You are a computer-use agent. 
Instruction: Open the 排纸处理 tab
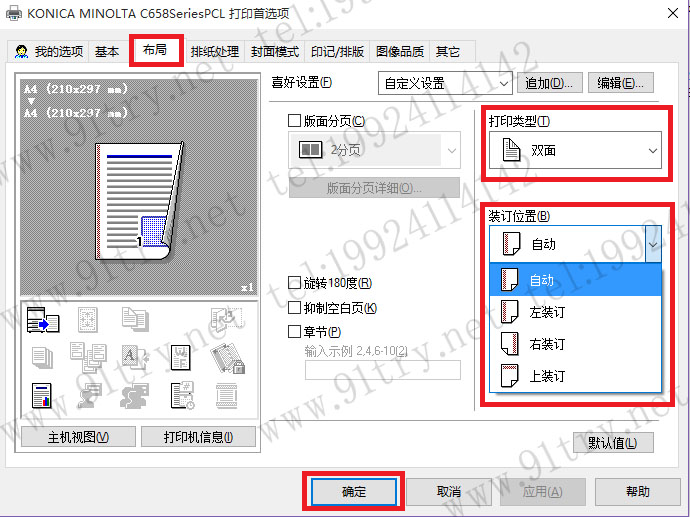pos(215,51)
